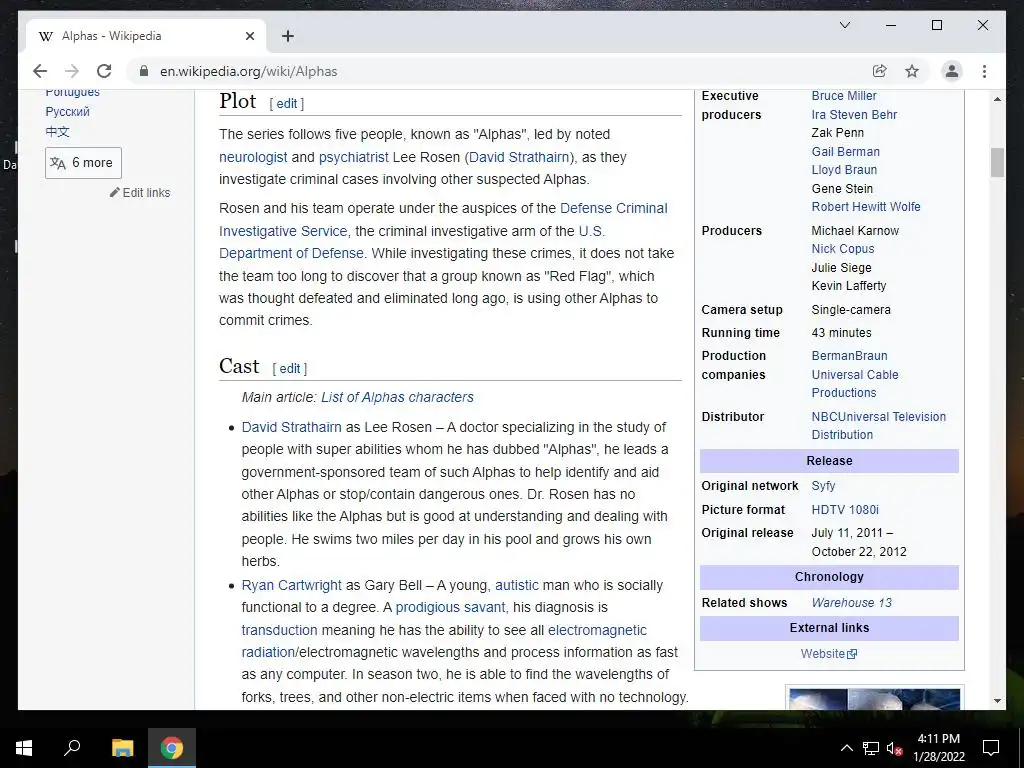This screenshot has height=768, width=1024.
Task: Open Ryan Cartwright link
Action: [x=291, y=585]
